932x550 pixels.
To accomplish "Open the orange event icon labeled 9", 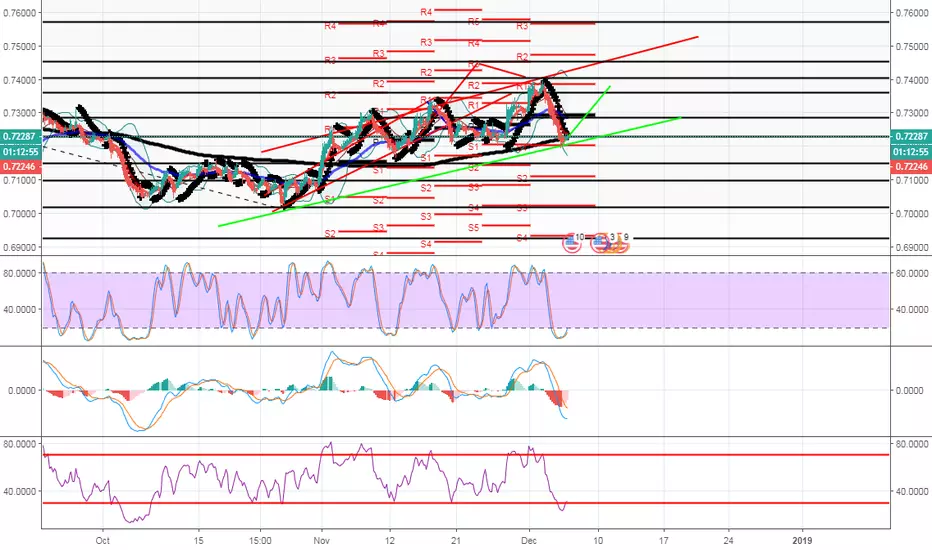I will click(619, 243).
